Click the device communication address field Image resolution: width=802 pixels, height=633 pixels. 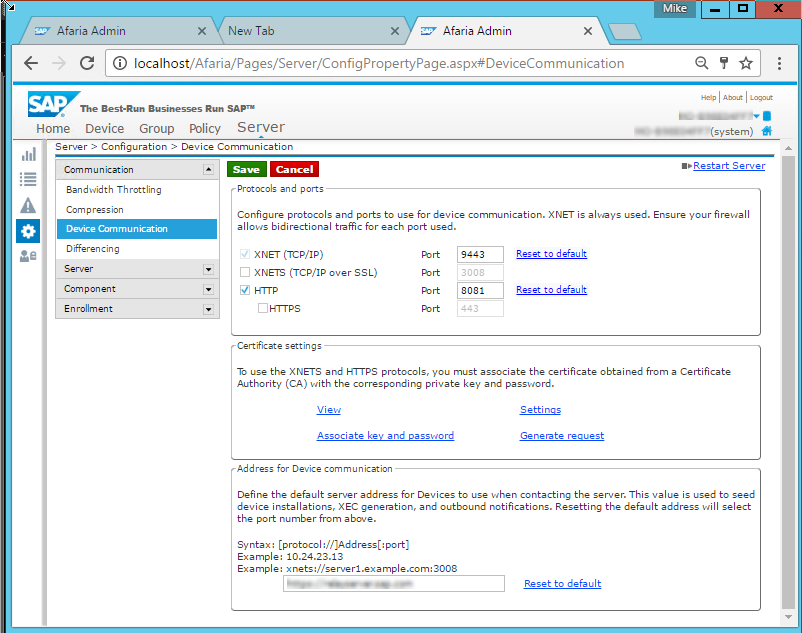(394, 583)
